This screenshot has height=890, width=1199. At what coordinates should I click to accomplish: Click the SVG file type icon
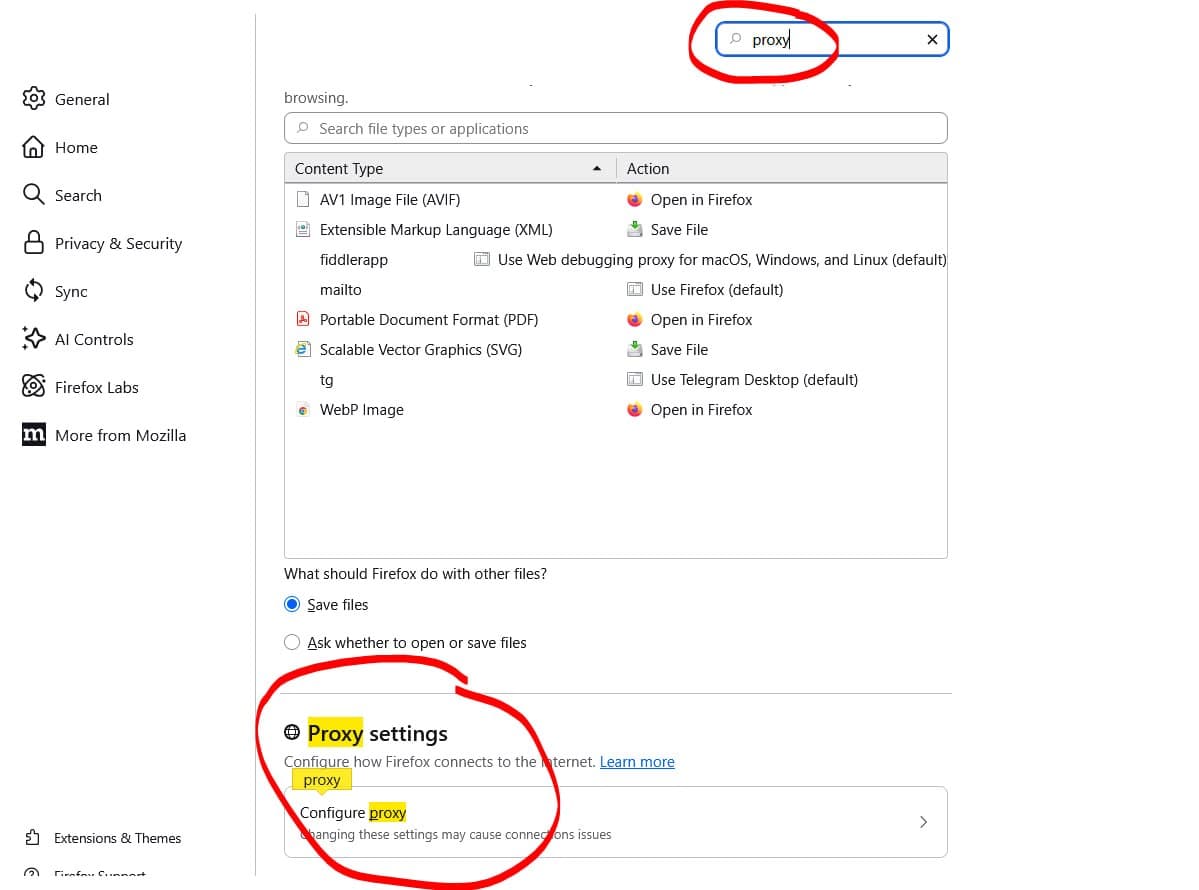point(303,349)
